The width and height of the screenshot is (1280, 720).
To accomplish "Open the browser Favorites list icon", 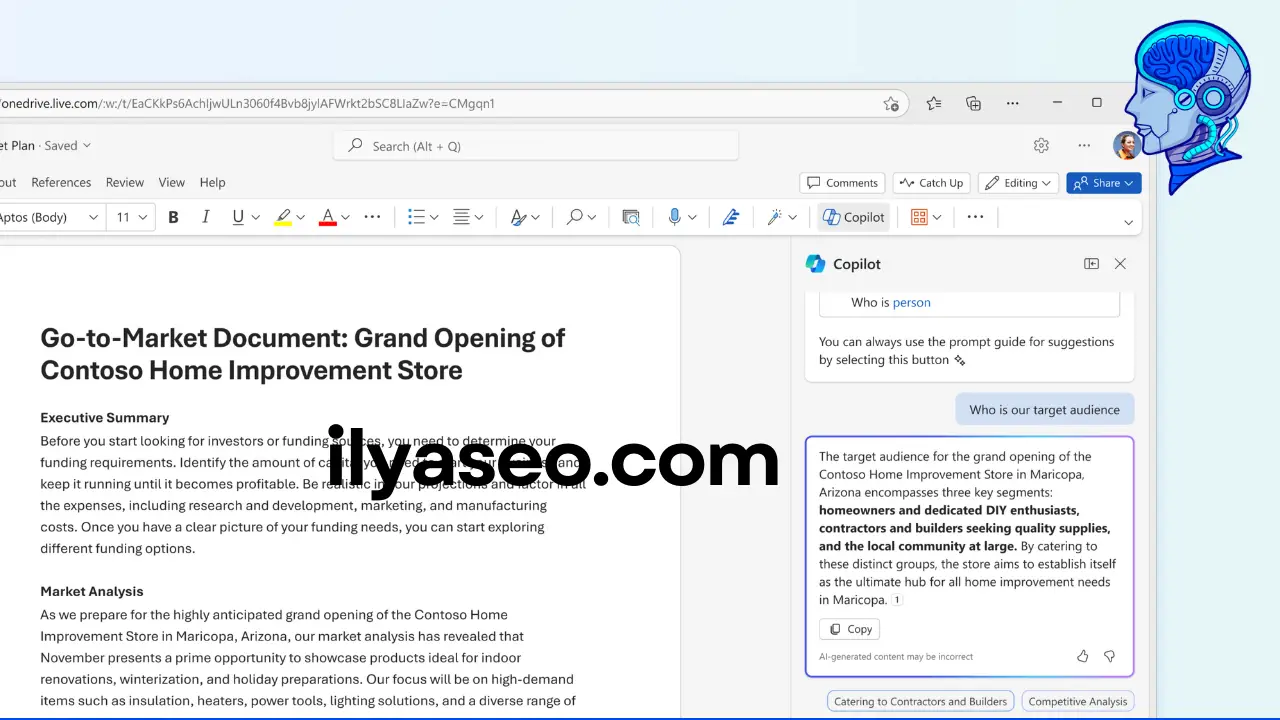I will point(934,103).
